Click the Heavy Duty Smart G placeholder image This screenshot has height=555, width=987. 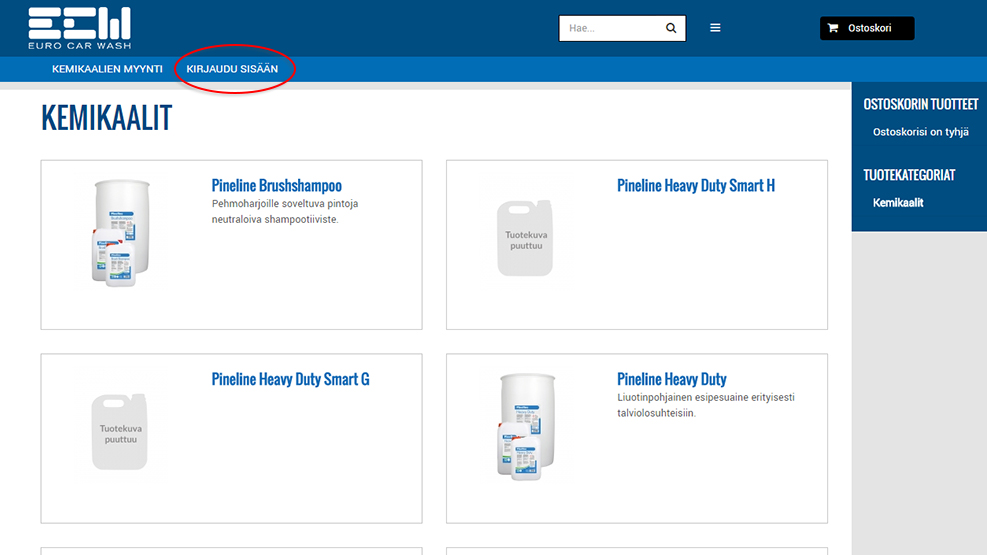120,432
